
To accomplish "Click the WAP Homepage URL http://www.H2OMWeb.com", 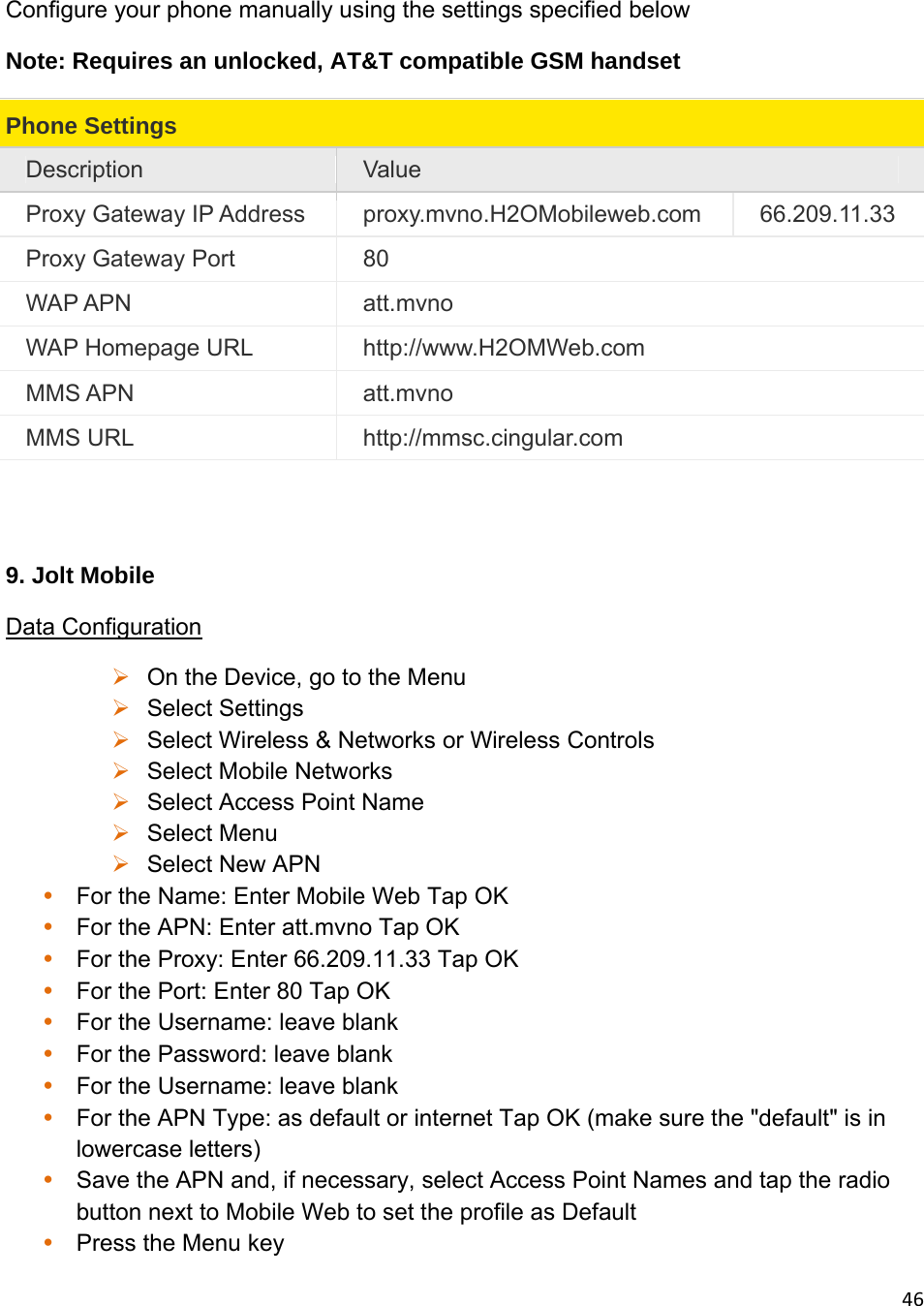I will [x=504, y=348].
